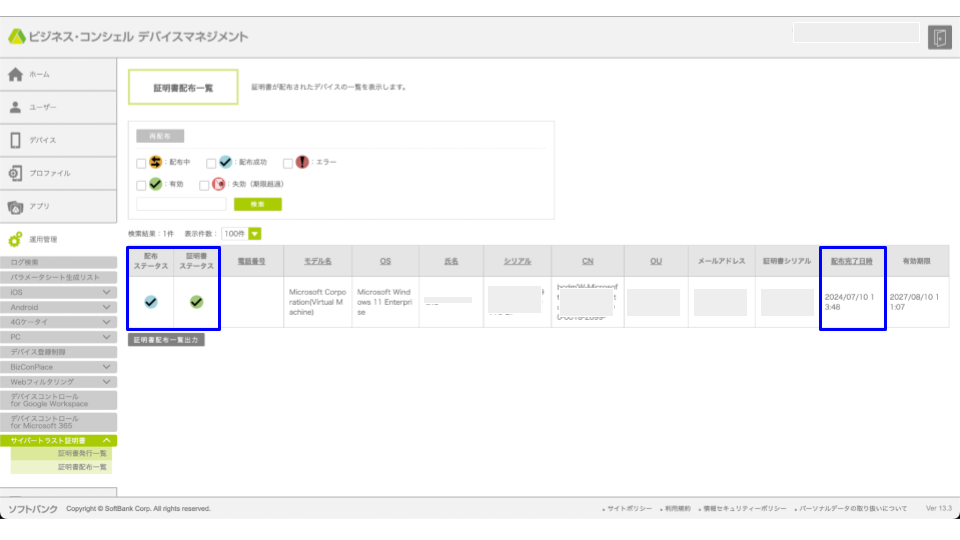
Task: Click the green 検索 button
Action: click(x=258, y=204)
